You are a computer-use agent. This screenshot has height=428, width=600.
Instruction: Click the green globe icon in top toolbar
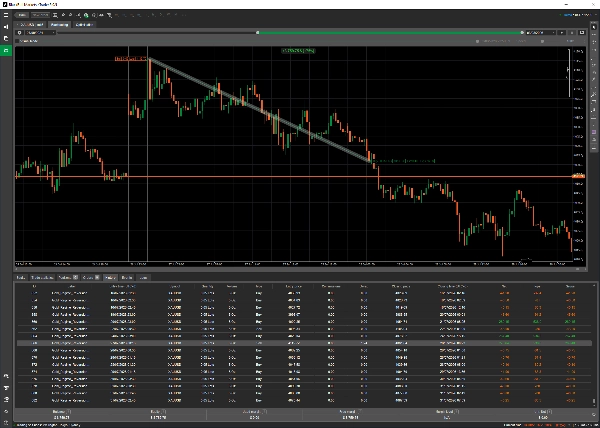tap(86, 15)
